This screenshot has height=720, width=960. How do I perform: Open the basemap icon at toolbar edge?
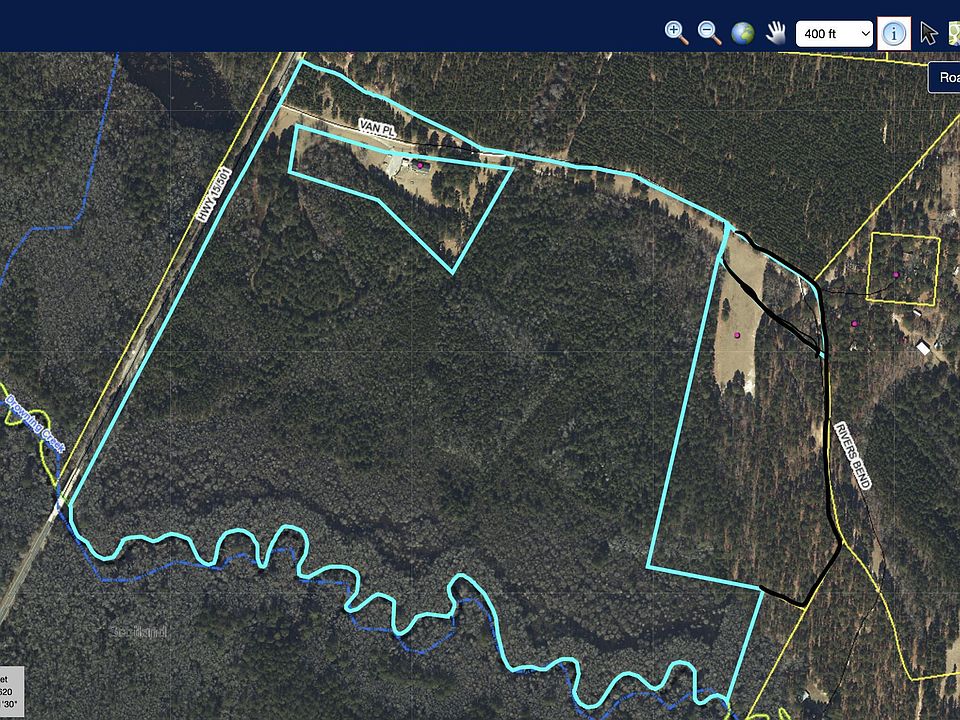click(954, 33)
